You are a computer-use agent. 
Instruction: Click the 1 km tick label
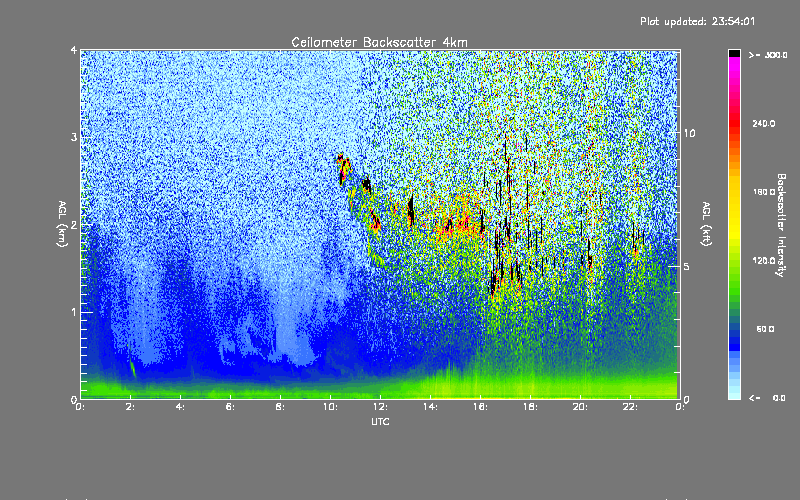pyautogui.click(x=74, y=312)
